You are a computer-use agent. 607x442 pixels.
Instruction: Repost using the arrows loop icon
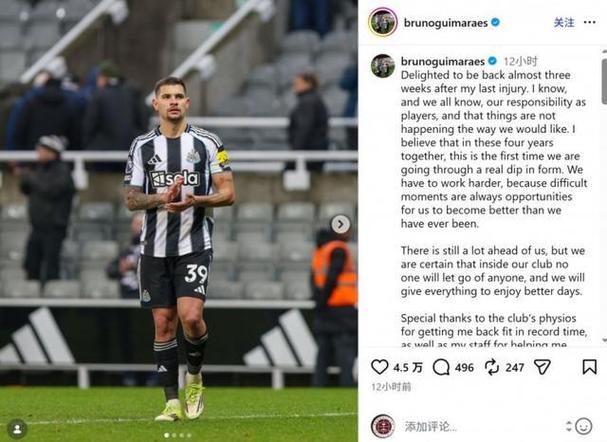pyautogui.click(x=492, y=367)
